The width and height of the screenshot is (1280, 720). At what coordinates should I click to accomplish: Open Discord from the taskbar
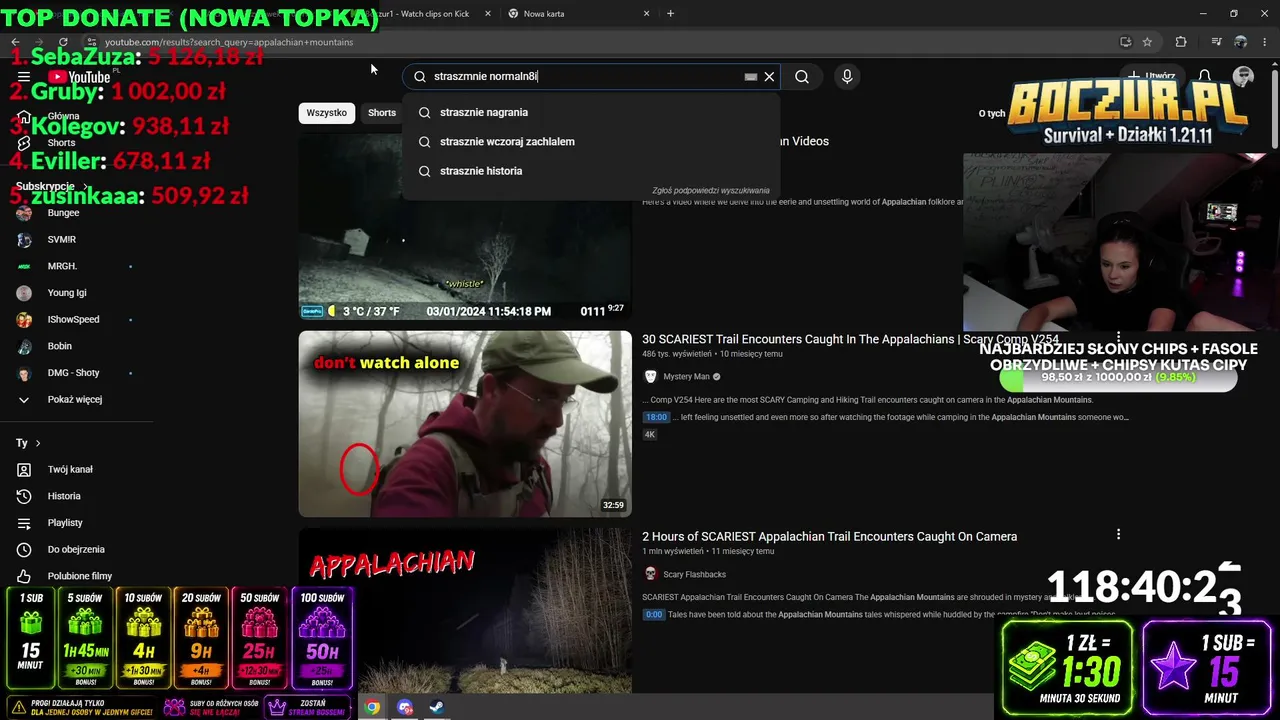pos(405,707)
